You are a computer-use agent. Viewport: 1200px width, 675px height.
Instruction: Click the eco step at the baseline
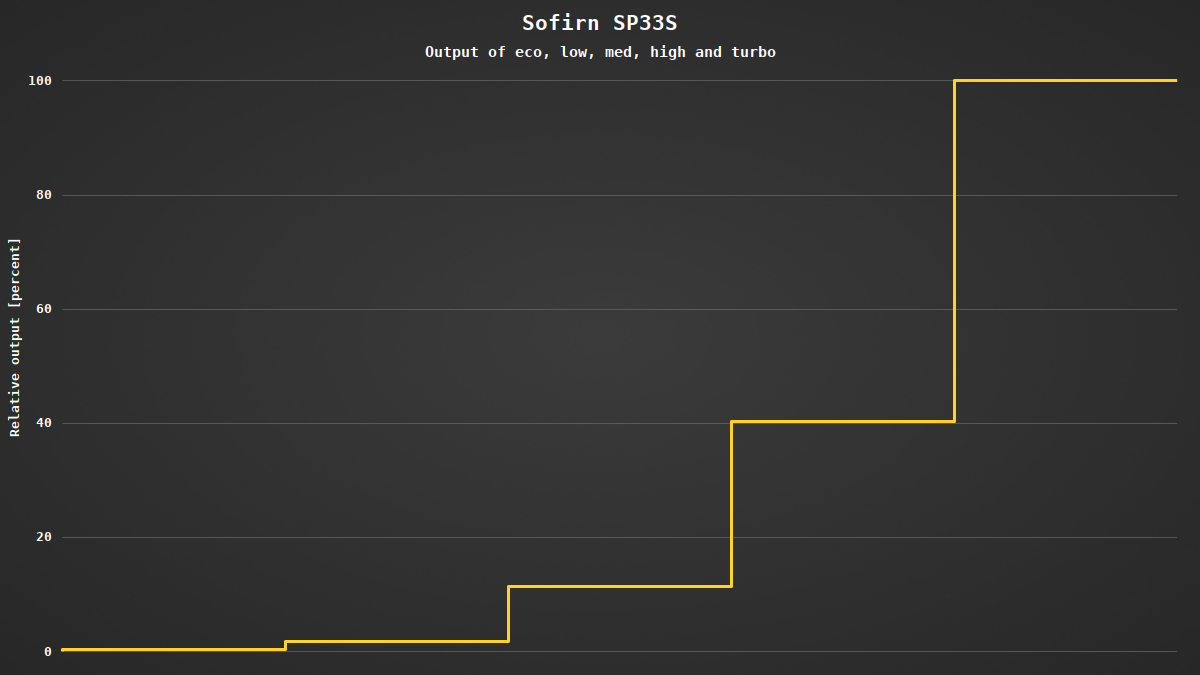pyautogui.click(x=173, y=649)
